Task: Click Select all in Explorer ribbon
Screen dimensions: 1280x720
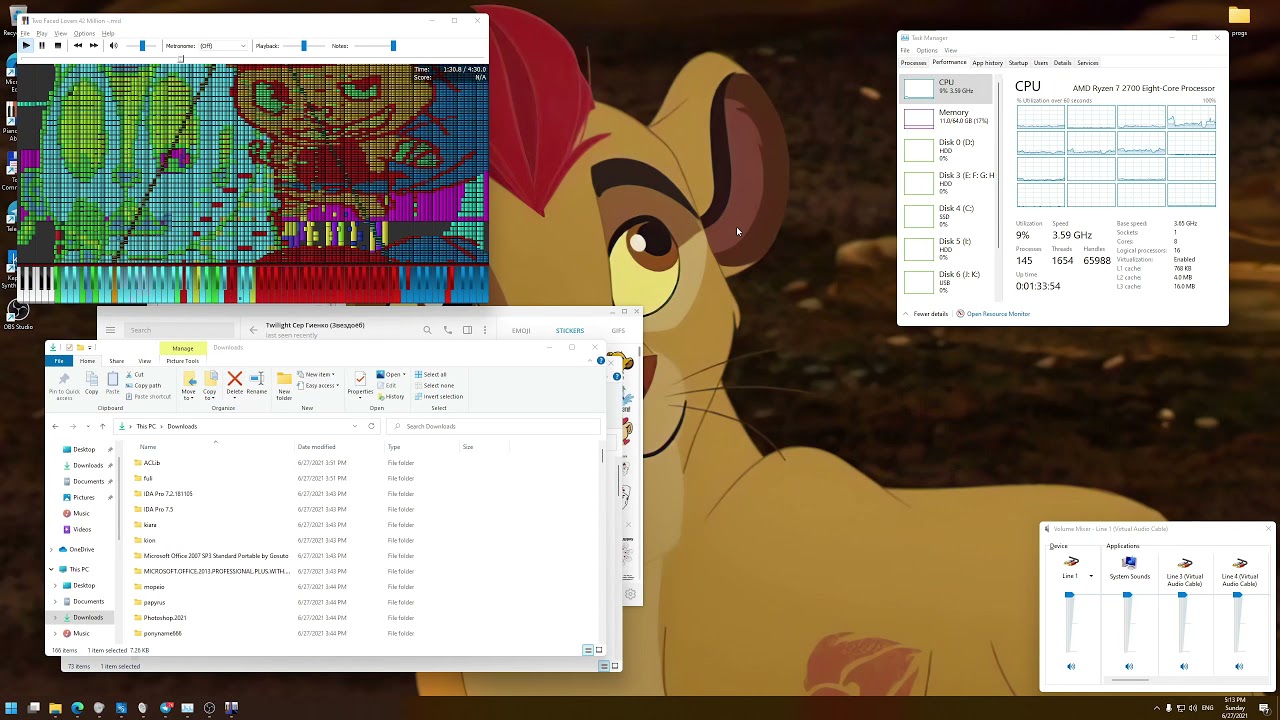Action: click(431, 375)
